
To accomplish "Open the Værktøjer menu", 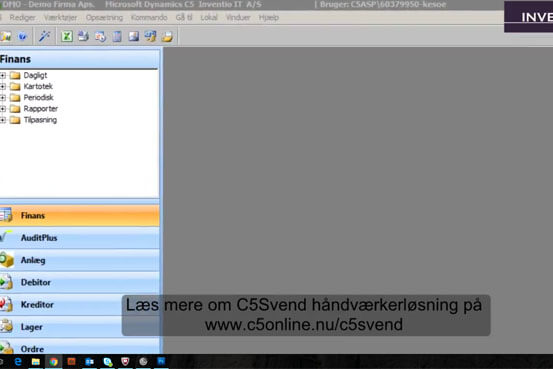I will click(60, 17).
